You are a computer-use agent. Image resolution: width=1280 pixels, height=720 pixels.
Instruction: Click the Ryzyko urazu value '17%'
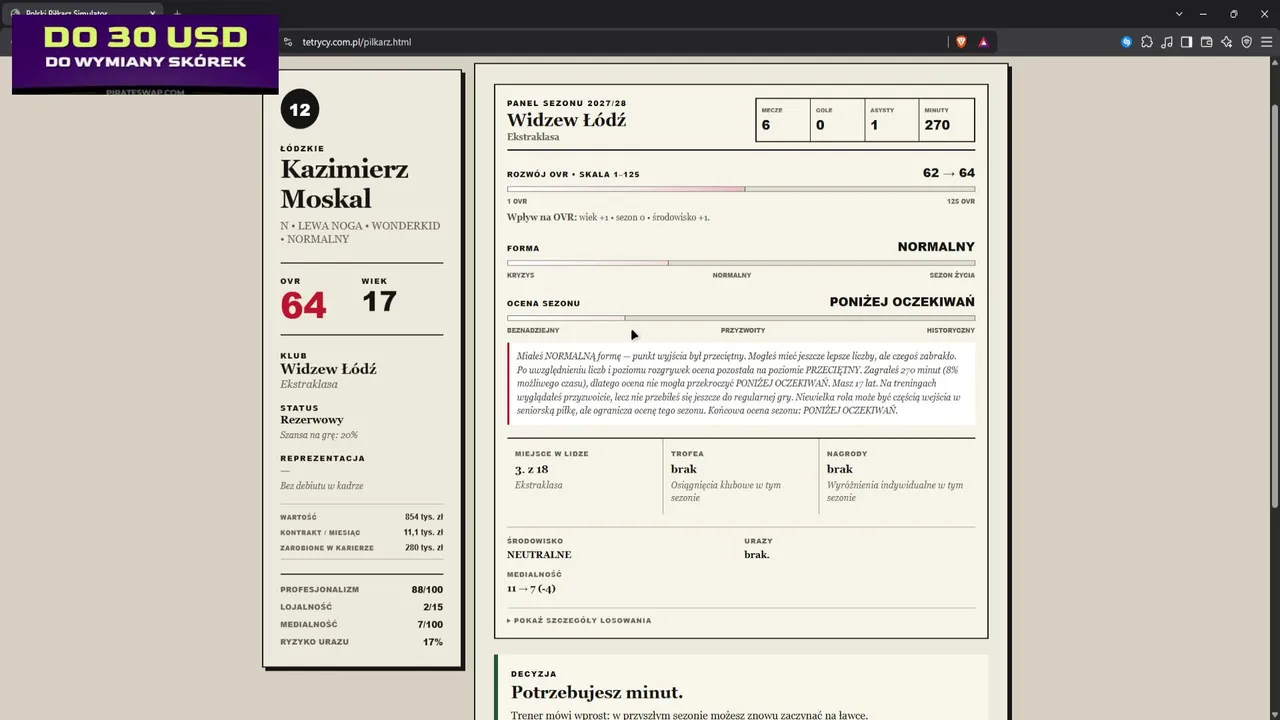(x=433, y=642)
